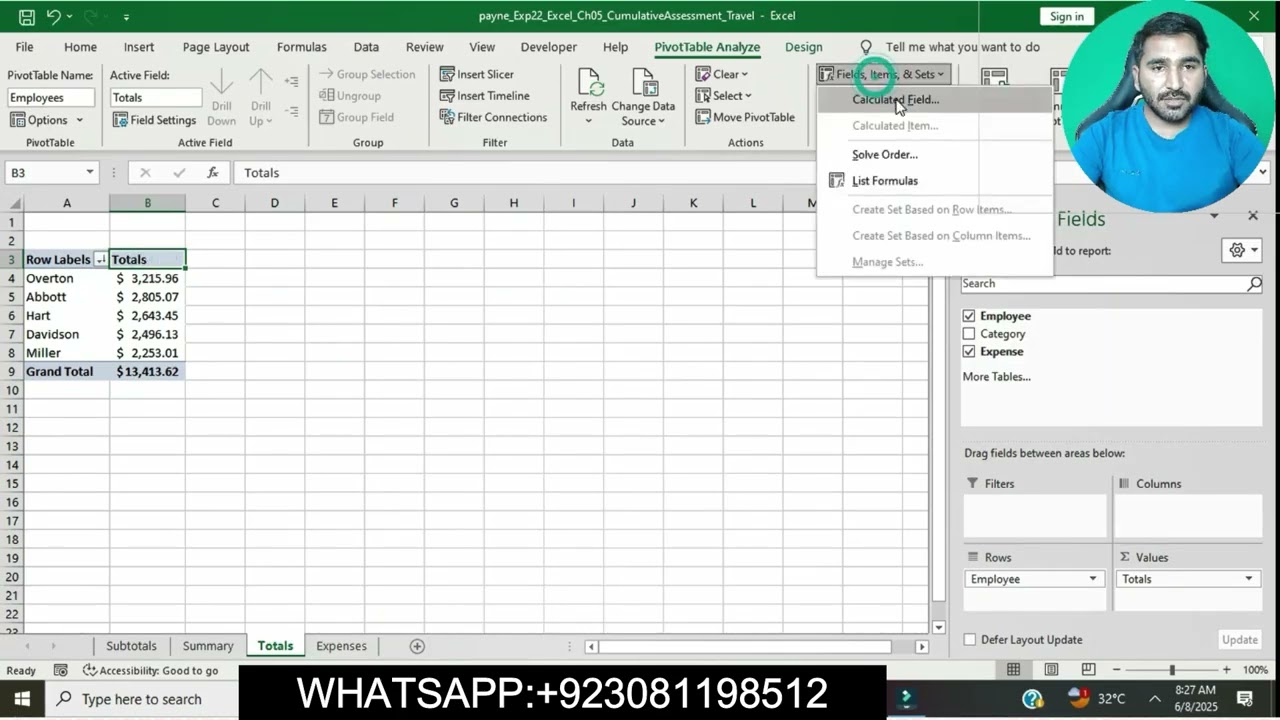
Task: Open Field Settings for active field
Action: [154, 120]
